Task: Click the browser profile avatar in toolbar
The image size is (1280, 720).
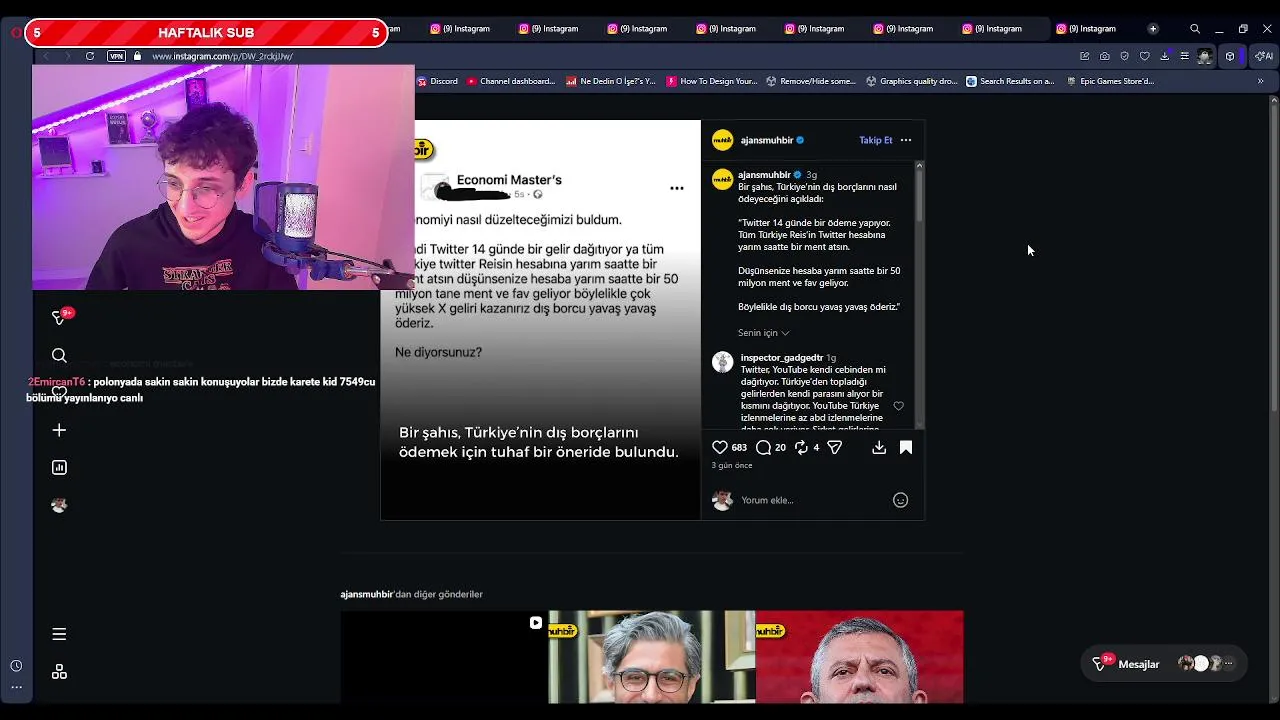Action: [x=1205, y=56]
